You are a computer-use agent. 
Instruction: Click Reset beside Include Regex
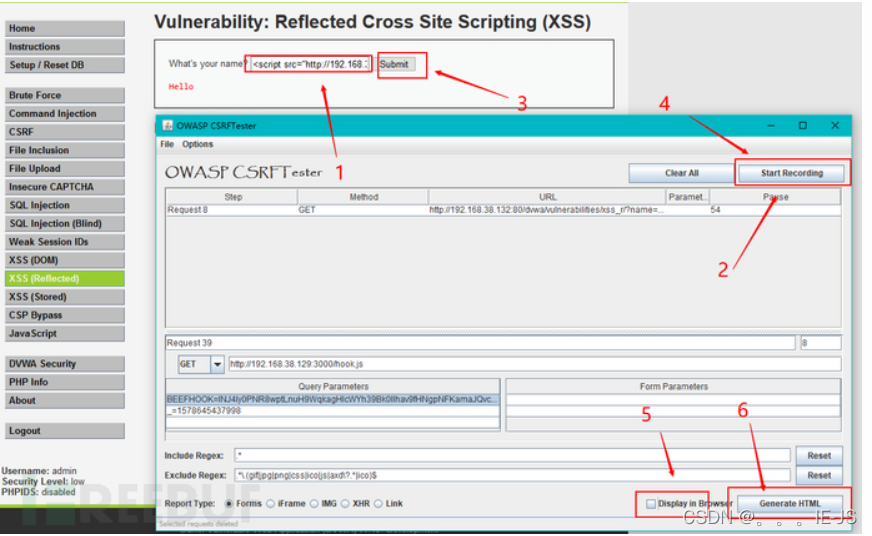tap(819, 456)
